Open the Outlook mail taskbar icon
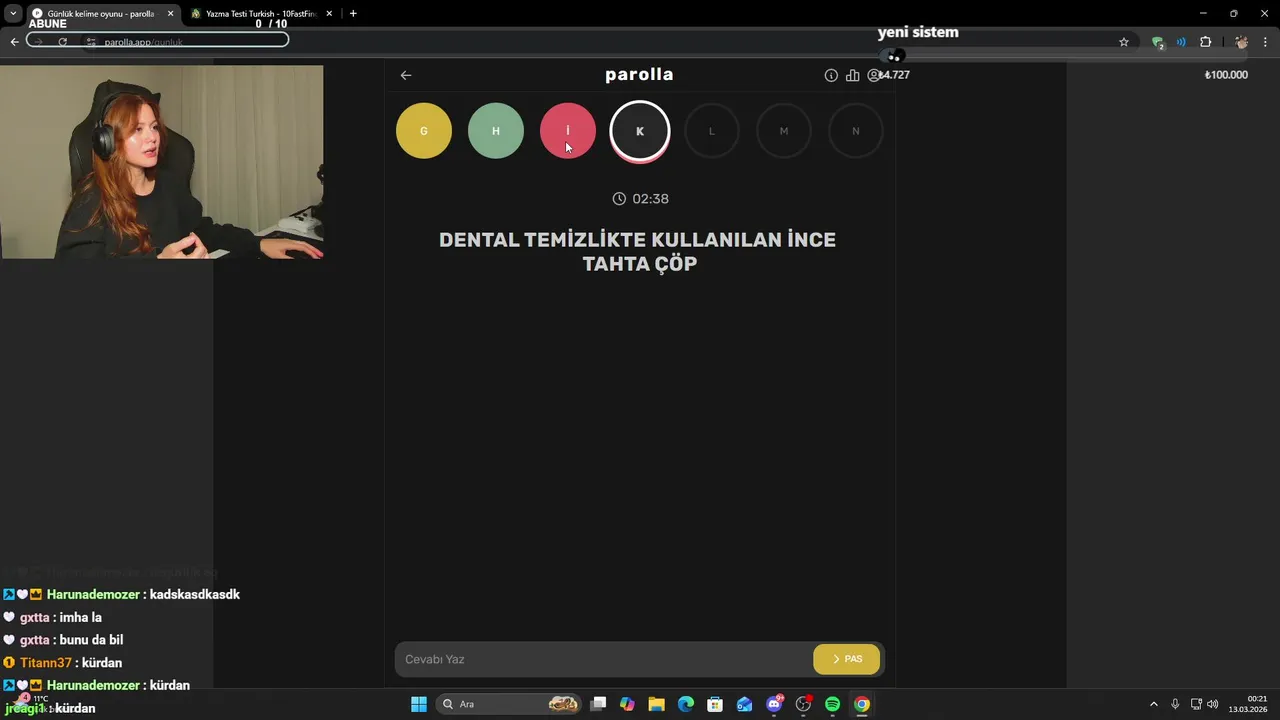The image size is (1280, 720). 744,704
